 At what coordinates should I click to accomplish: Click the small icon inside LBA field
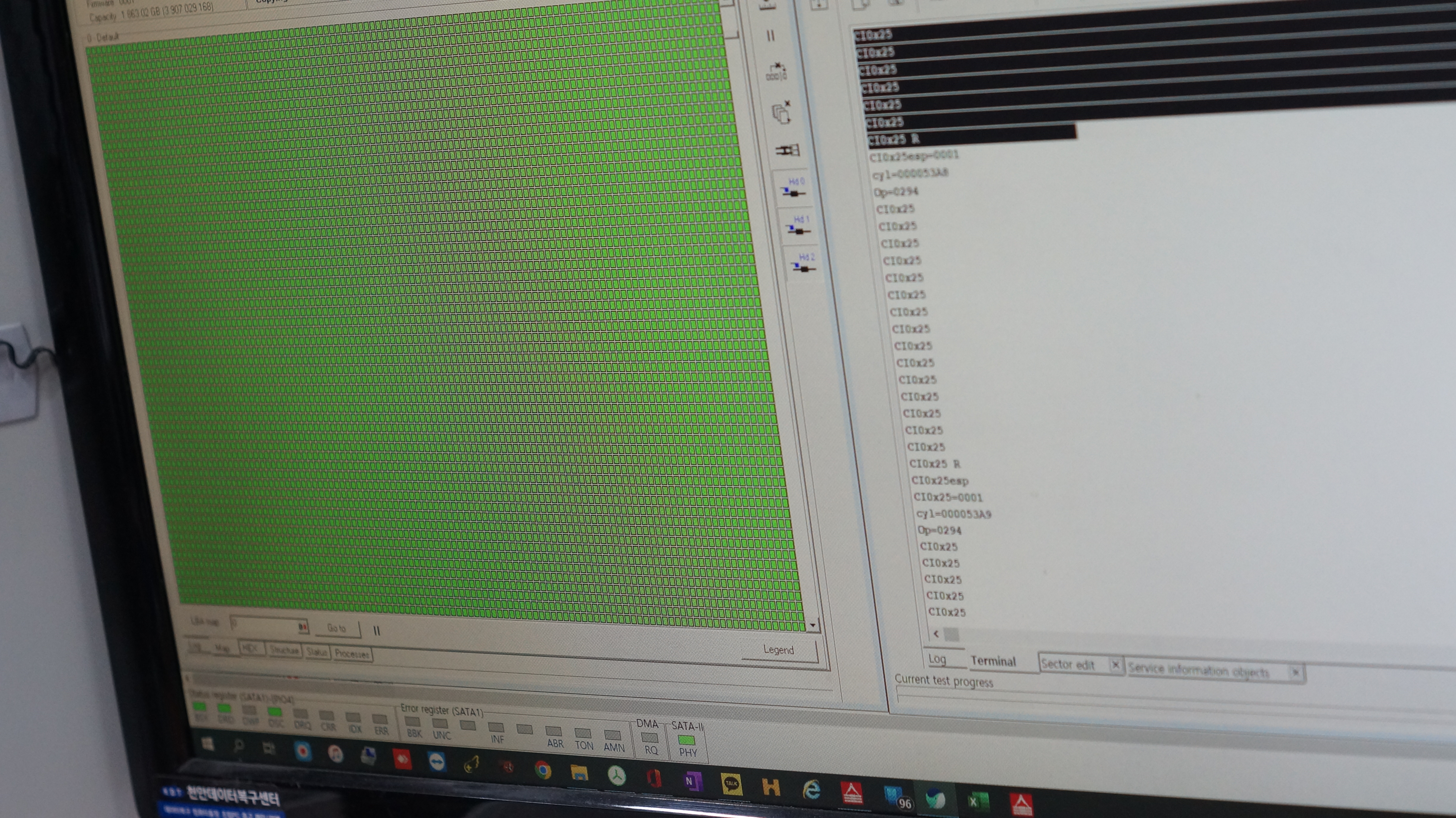[302, 626]
